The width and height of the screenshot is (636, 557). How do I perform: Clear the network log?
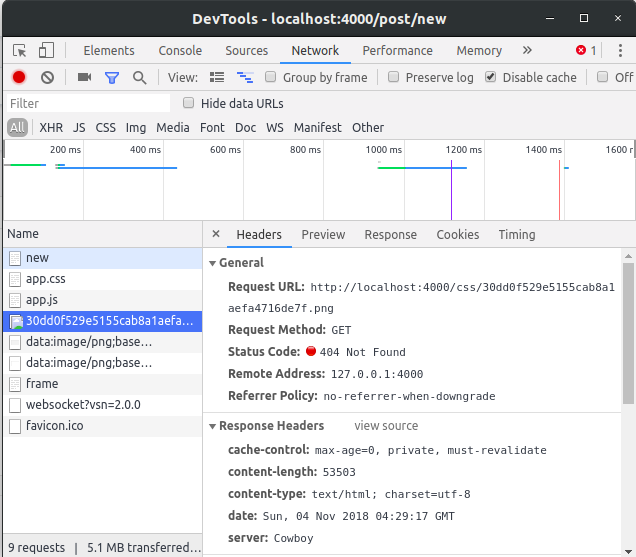pos(47,77)
